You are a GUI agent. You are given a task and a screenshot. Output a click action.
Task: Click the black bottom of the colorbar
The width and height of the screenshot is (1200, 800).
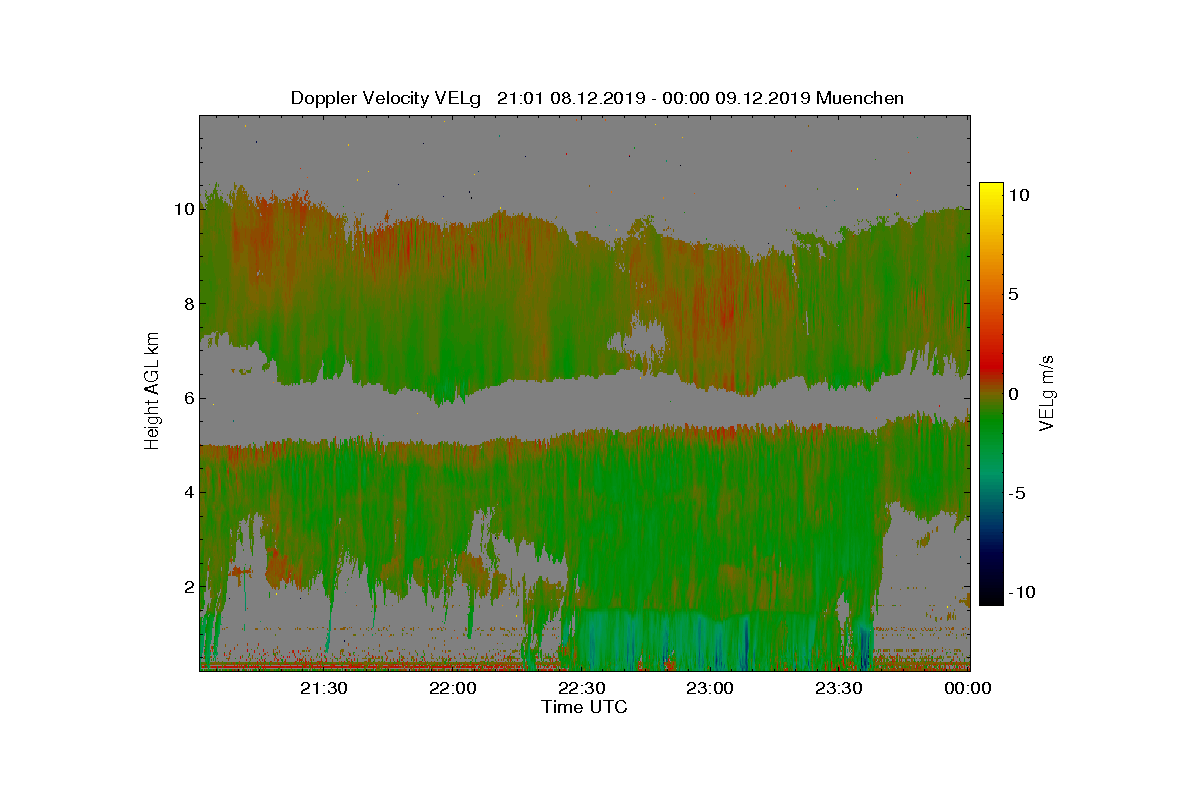click(990, 596)
